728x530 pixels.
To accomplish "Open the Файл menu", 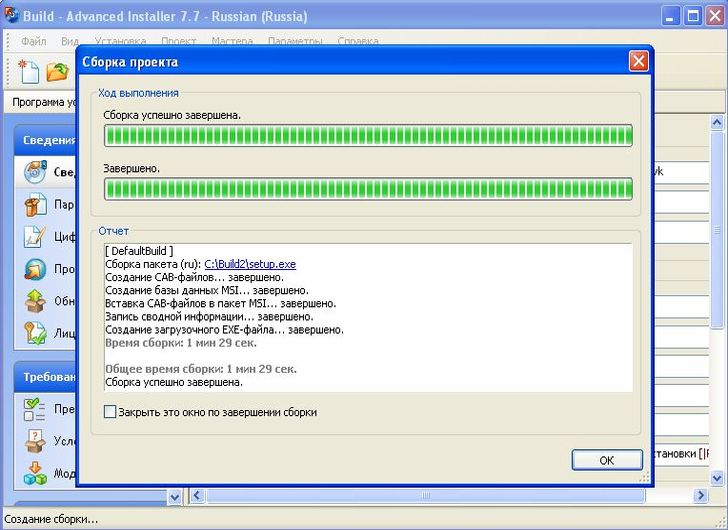I will (x=33, y=41).
